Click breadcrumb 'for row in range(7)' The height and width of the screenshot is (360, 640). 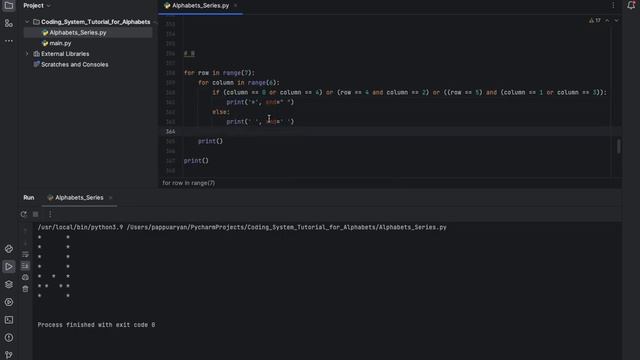[189, 183]
